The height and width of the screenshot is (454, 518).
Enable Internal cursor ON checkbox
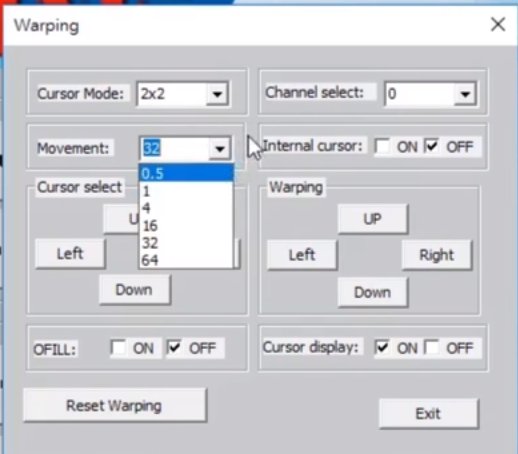382,146
